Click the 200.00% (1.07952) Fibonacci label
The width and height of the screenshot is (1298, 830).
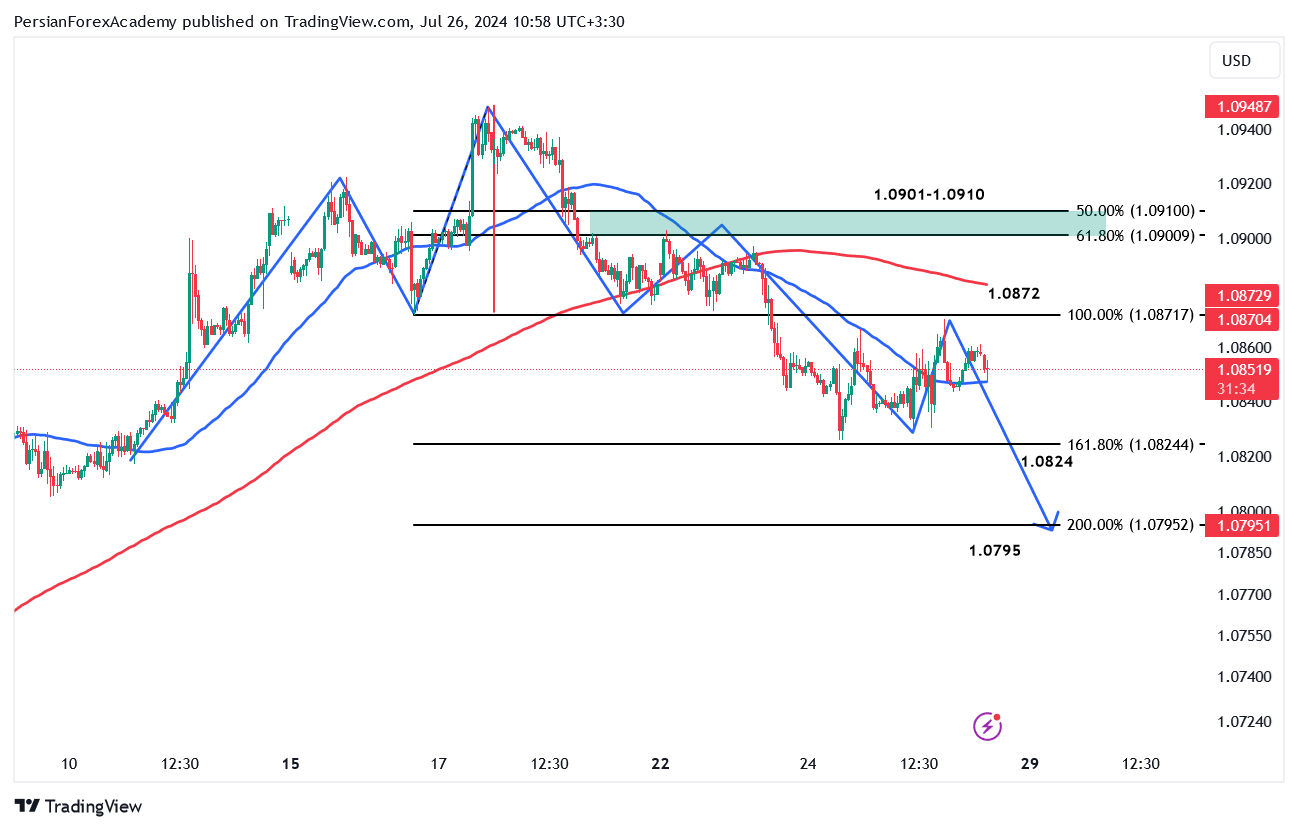click(1131, 524)
